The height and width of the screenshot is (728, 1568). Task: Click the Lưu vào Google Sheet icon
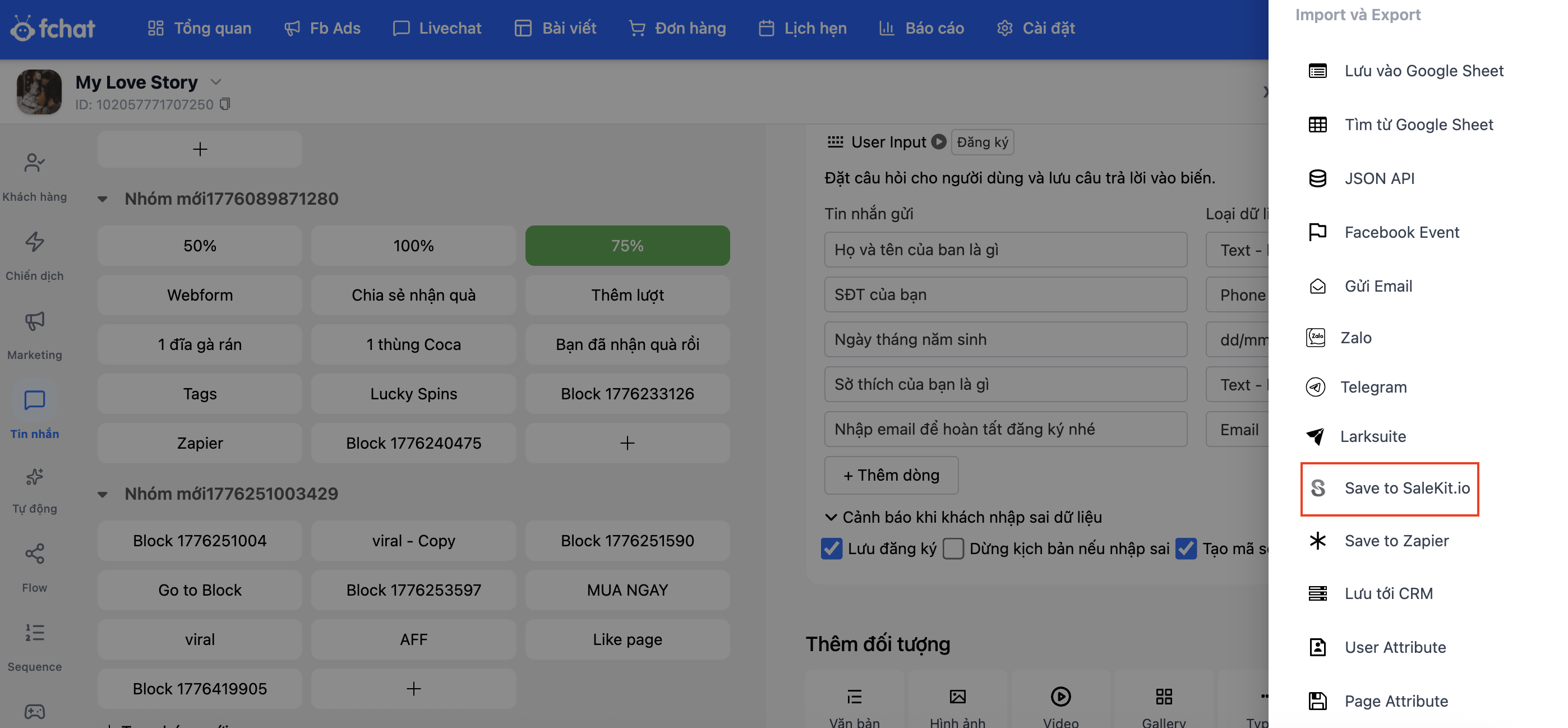1318,71
